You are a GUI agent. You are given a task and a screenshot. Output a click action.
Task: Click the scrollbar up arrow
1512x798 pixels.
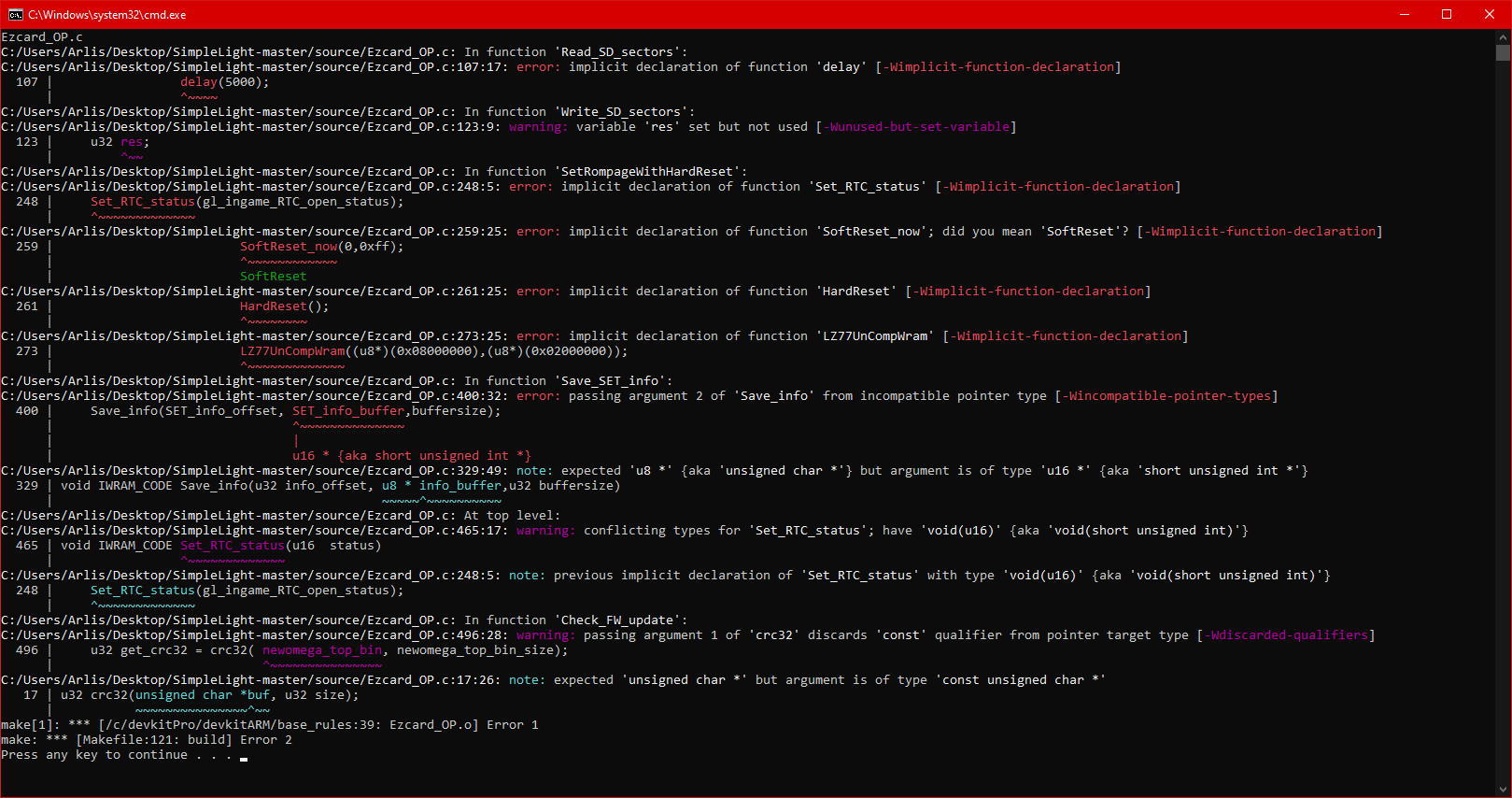[x=1503, y=36]
